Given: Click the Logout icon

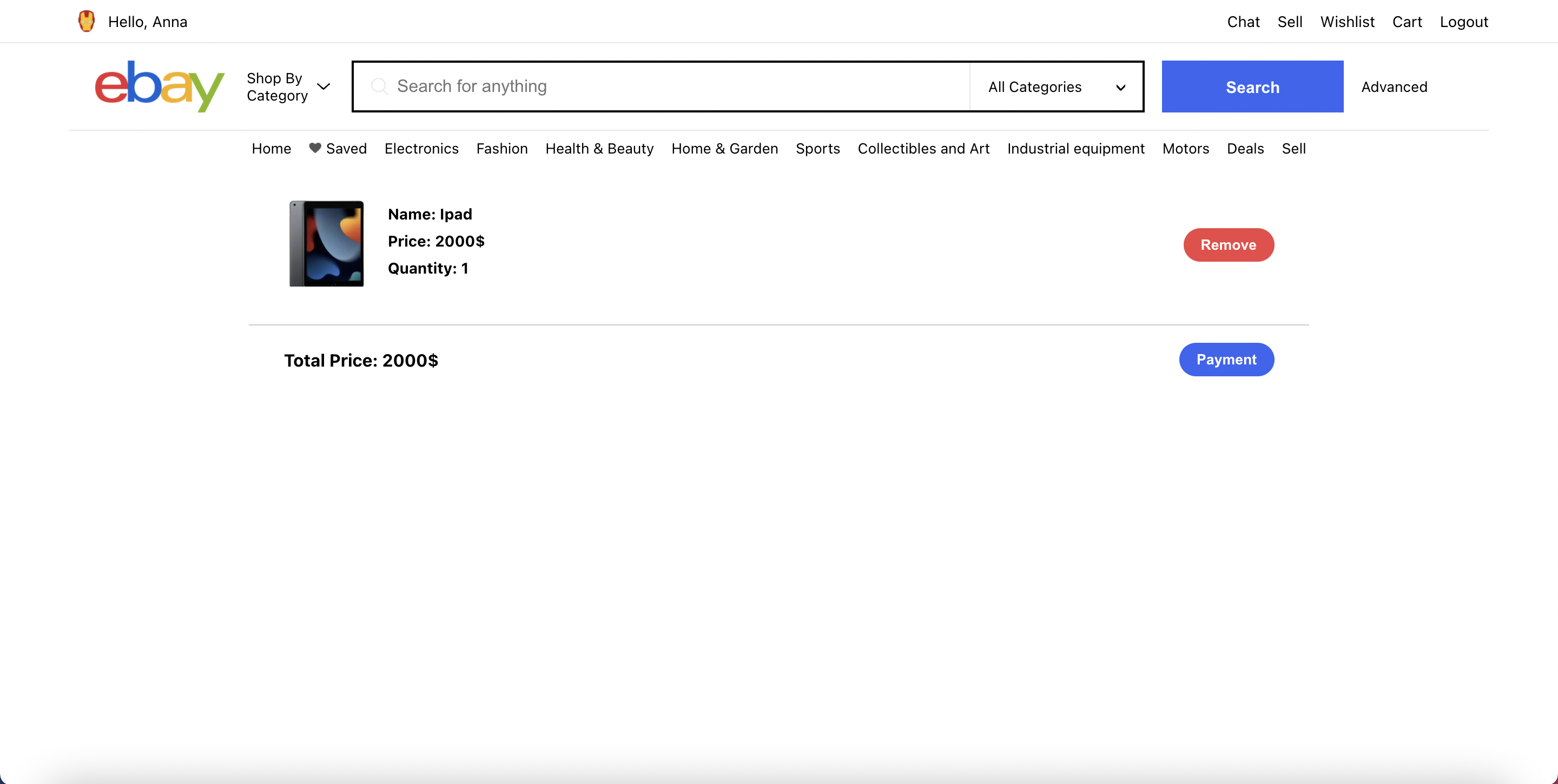Looking at the screenshot, I should coord(1462,20).
